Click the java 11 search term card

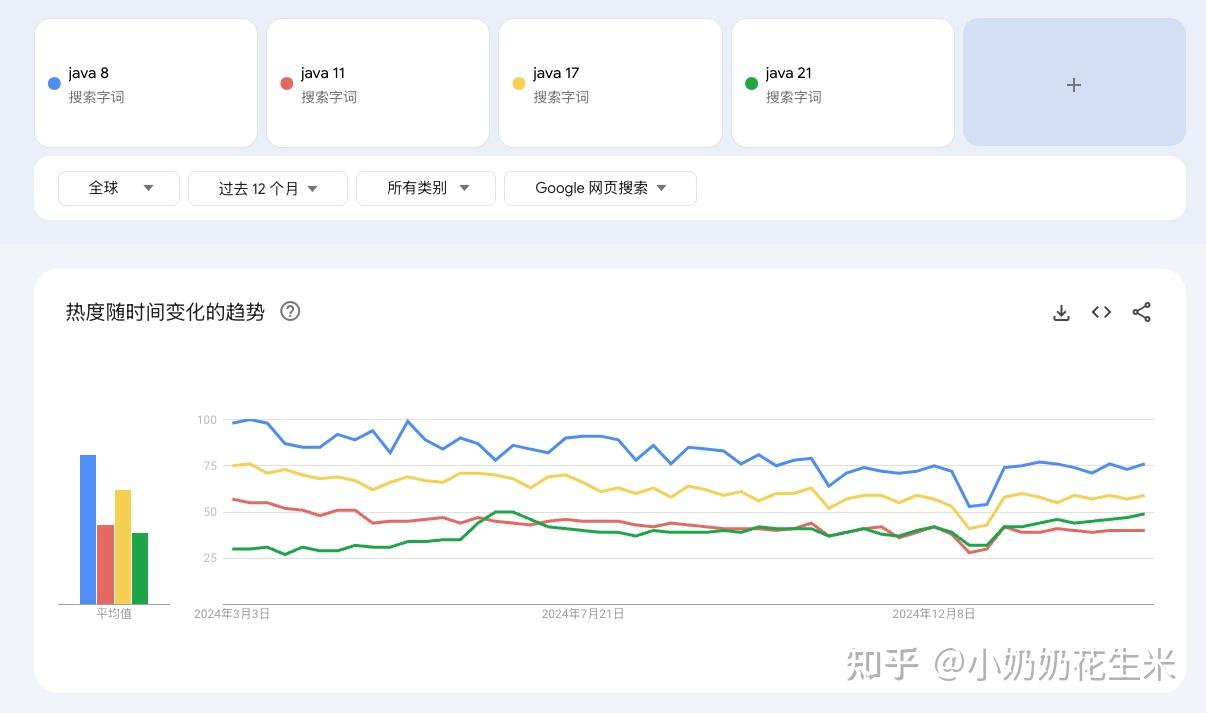[377, 83]
